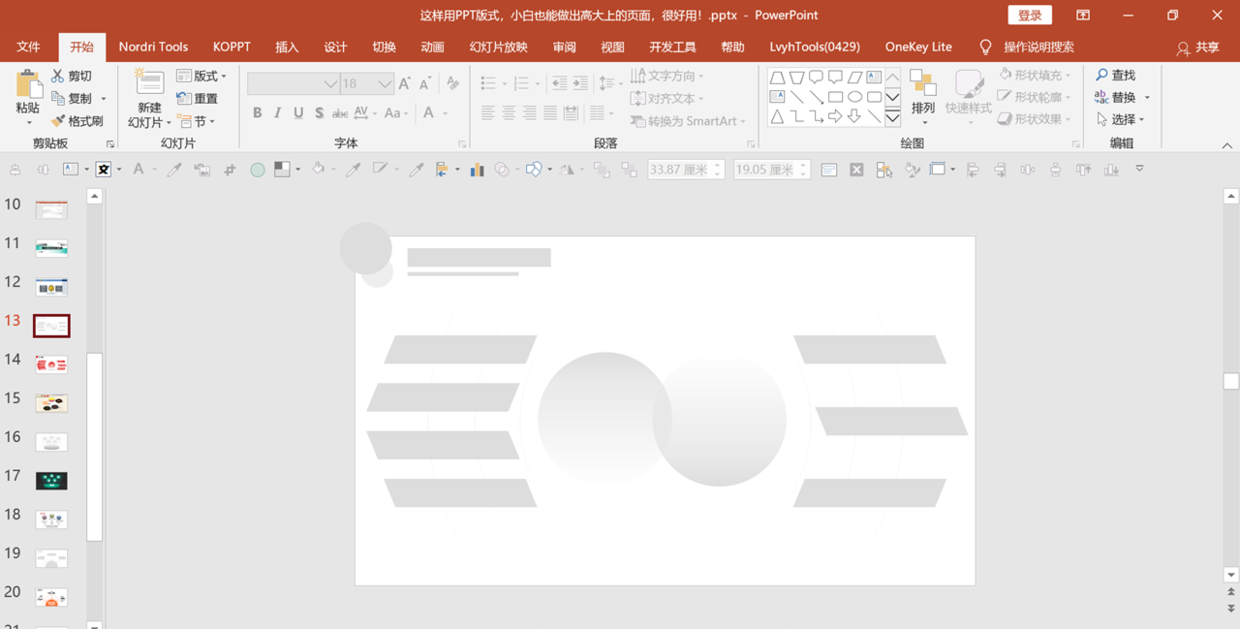This screenshot has width=1240, height=629.
Task: Click the X box icon in quick toolbar
Action: click(857, 170)
